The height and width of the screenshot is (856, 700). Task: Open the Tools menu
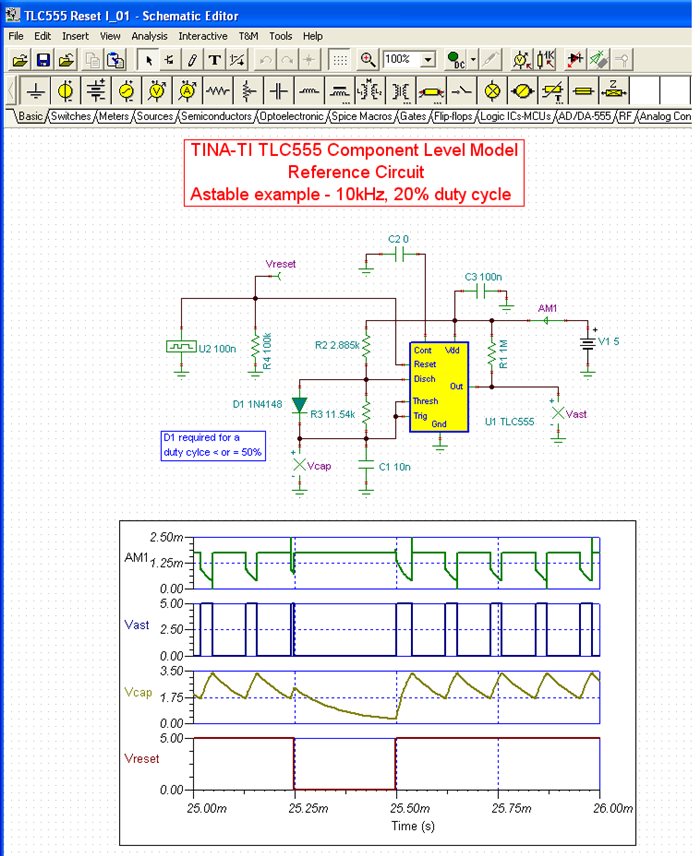point(281,36)
